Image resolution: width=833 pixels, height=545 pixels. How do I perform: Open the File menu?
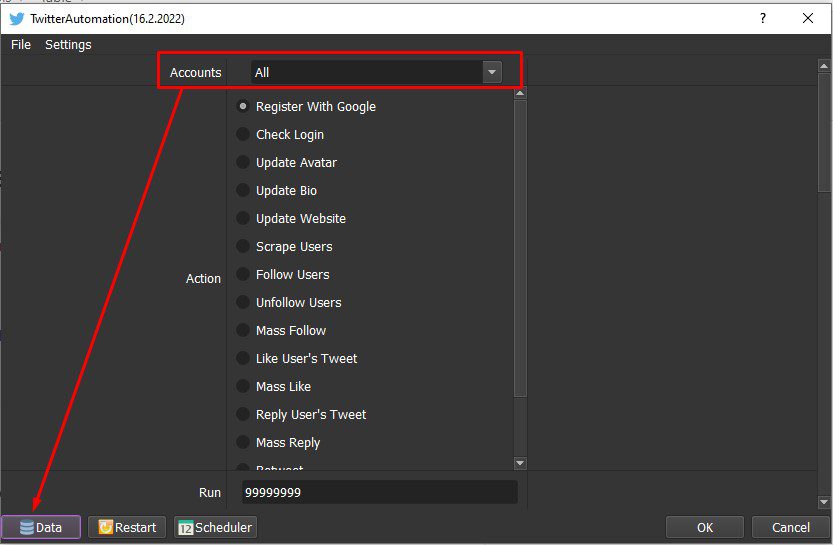pos(21,45)
